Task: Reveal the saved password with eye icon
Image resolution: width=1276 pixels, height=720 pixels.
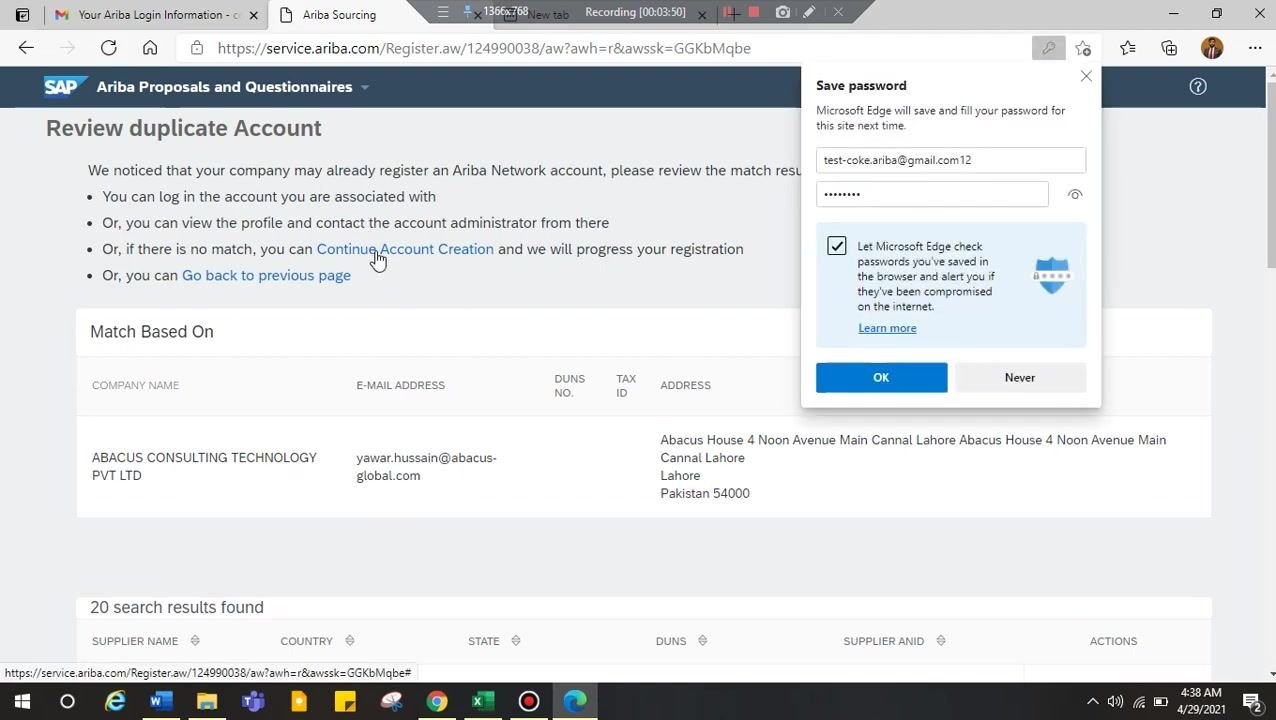Action: click(x=1075, y=194)
